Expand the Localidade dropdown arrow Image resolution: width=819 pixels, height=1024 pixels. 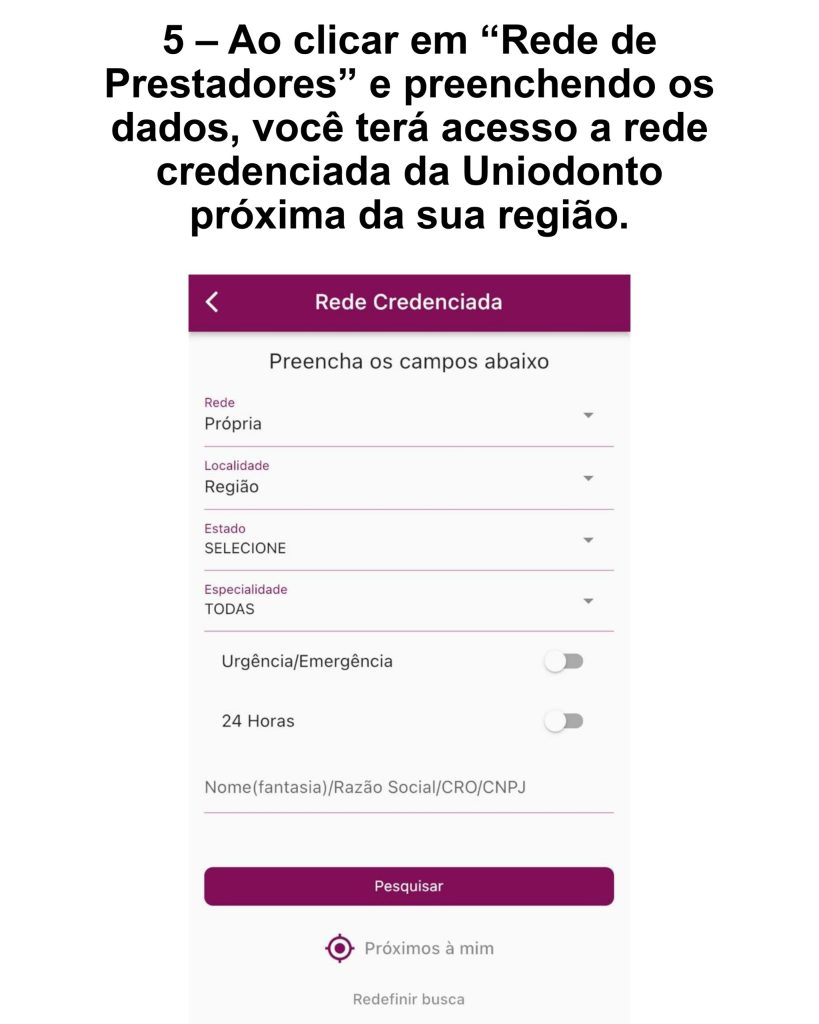588,478
